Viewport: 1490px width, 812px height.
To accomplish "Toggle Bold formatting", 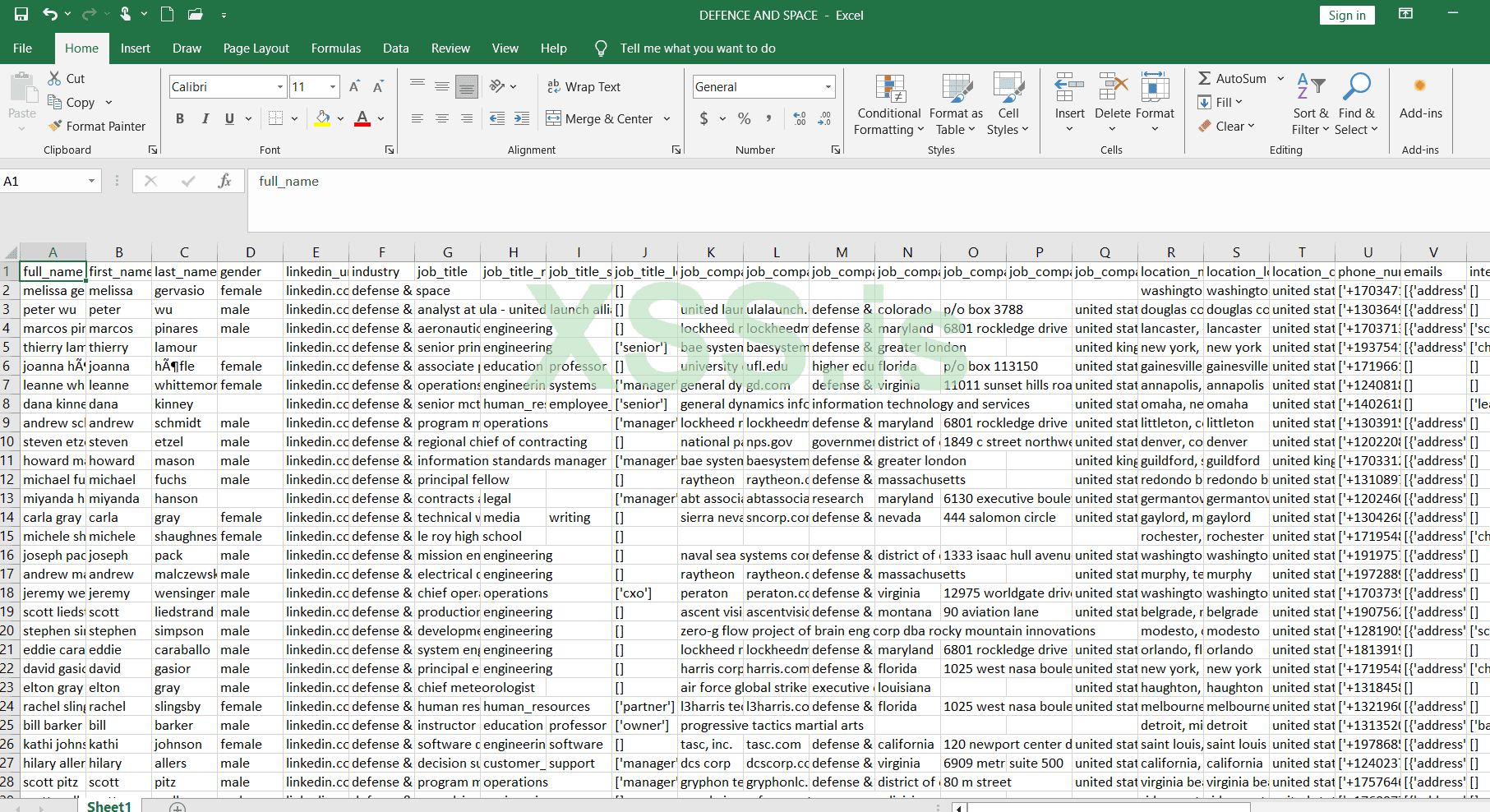I will 180,118.
